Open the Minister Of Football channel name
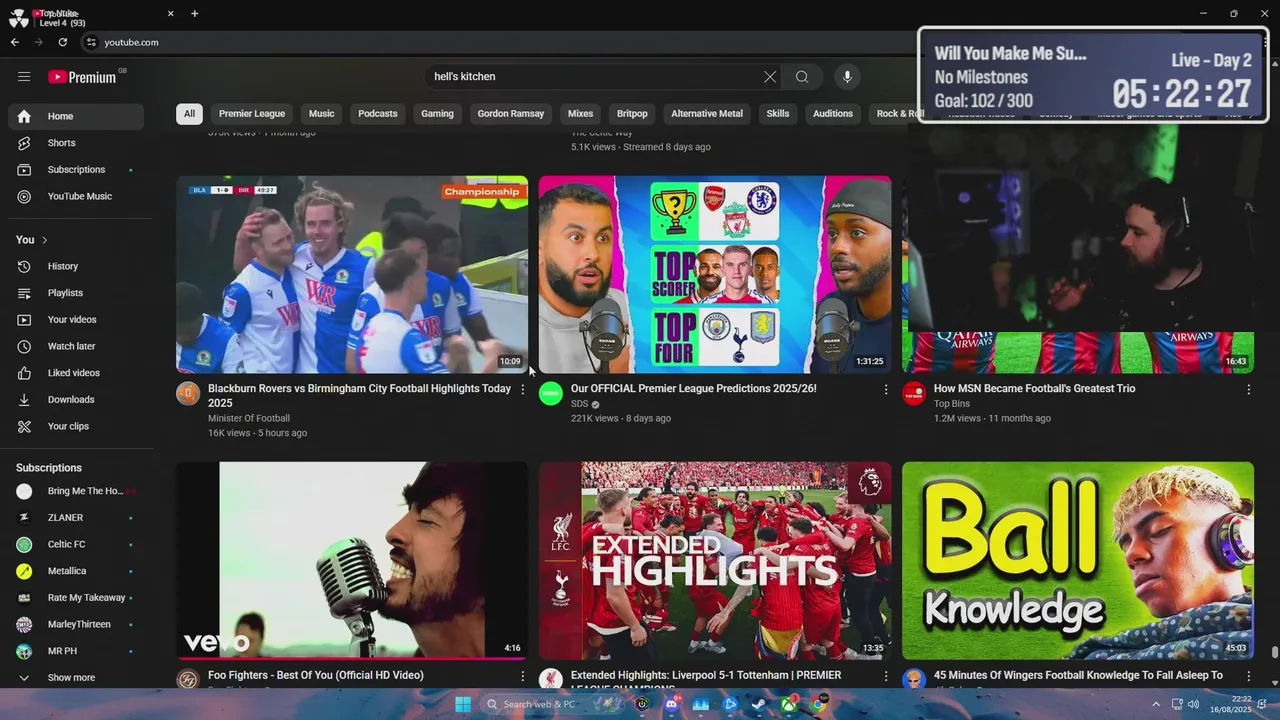This screenshot has height=720, width=1280. click(249, 419)
